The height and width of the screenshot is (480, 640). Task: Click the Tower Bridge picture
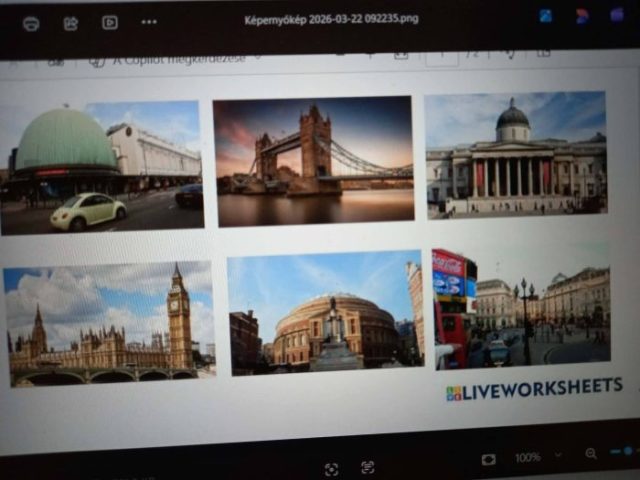point(314,161)
